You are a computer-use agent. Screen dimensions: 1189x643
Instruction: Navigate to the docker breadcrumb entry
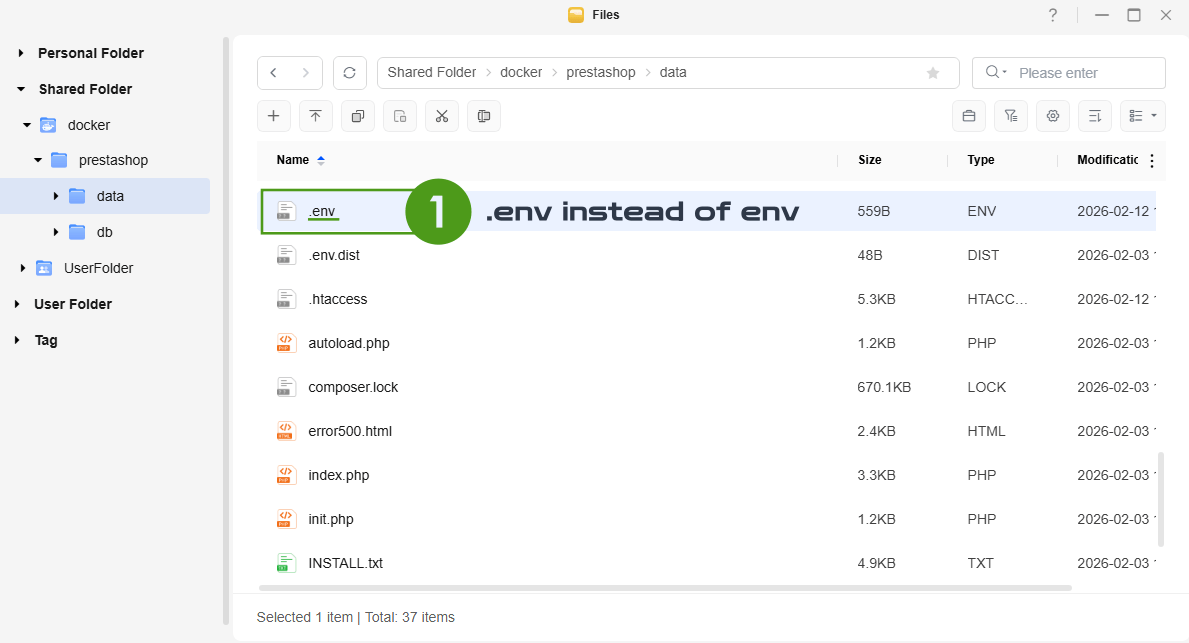(521, 72)
